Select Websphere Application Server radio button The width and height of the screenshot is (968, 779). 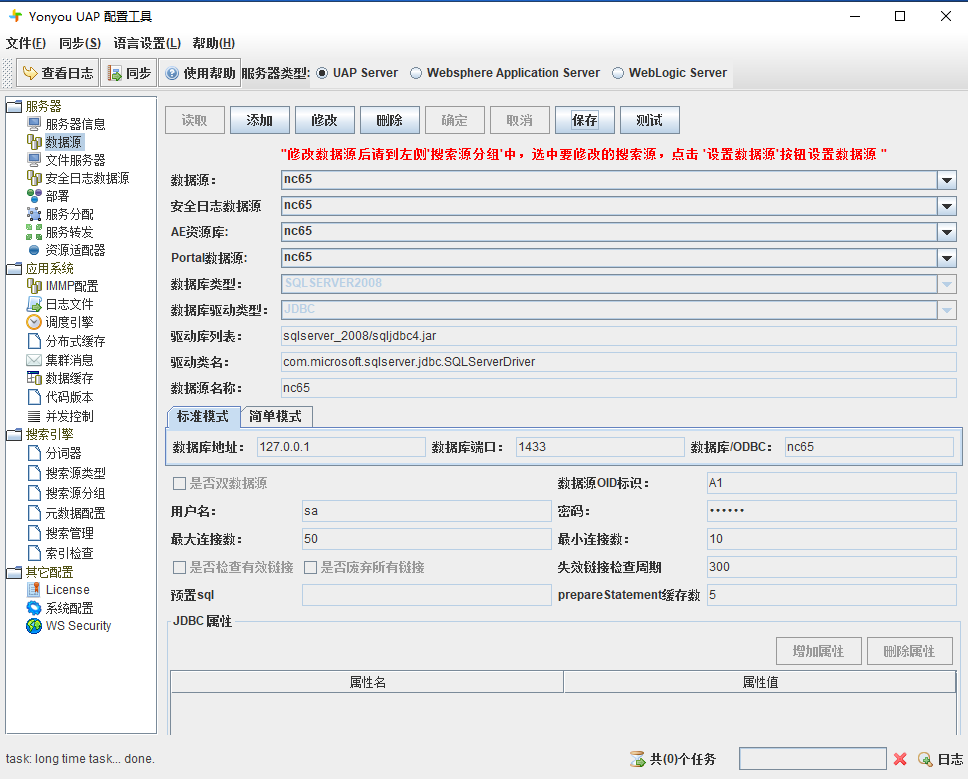pos(416,73)
